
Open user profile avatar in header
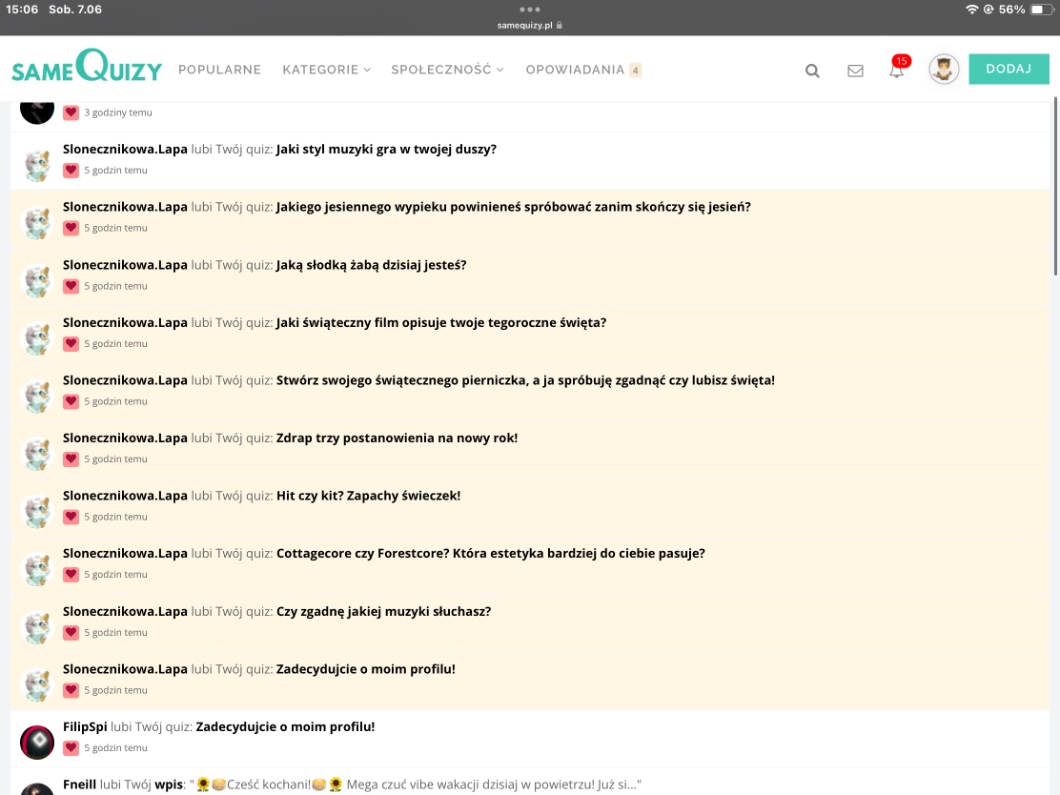[943, 69]
